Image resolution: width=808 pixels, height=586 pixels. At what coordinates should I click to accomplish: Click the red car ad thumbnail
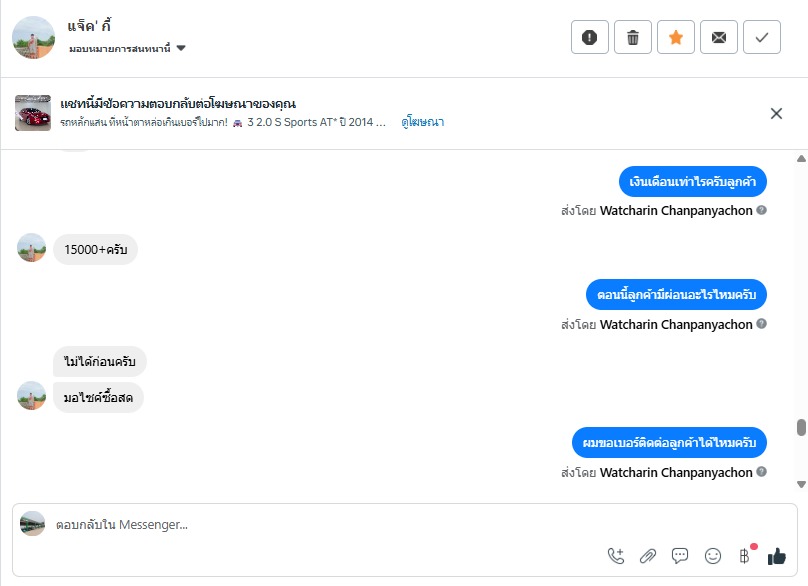point(33,113)
